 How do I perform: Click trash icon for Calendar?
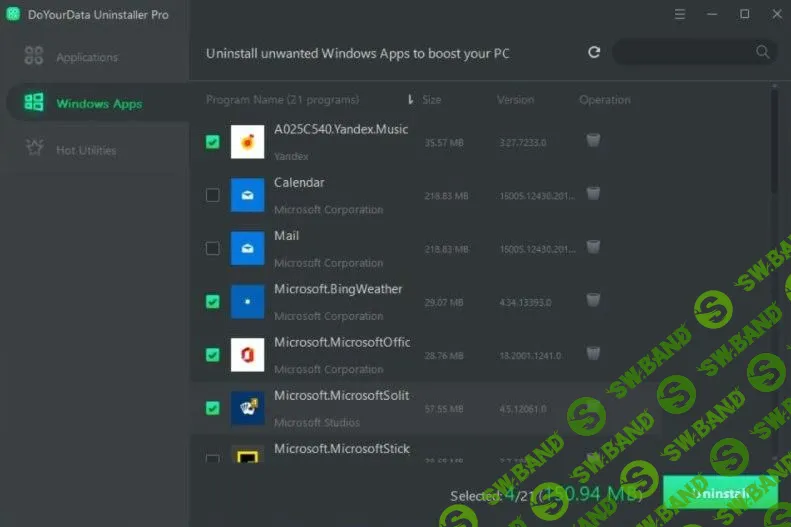[593, 193]
